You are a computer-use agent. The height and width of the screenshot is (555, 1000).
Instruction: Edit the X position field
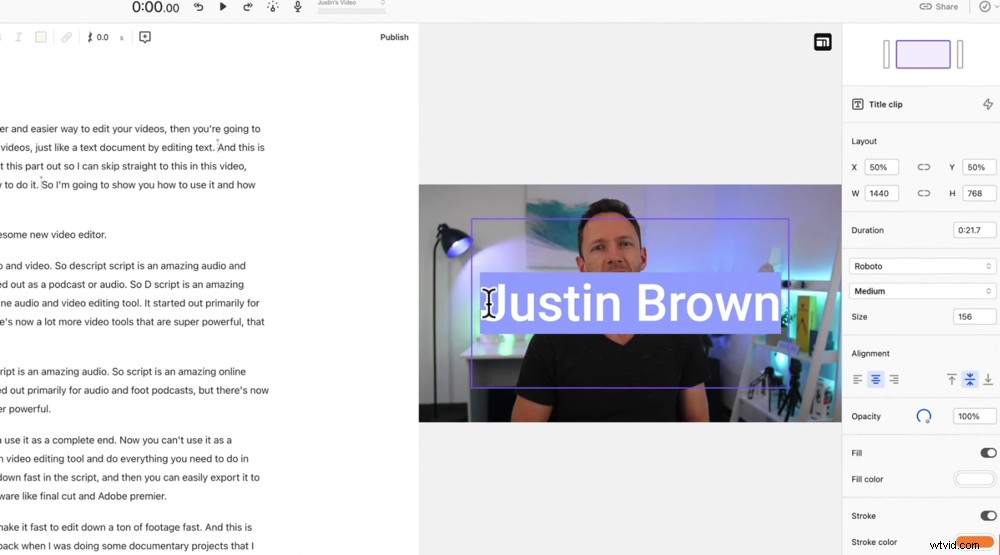coord(881,167)
